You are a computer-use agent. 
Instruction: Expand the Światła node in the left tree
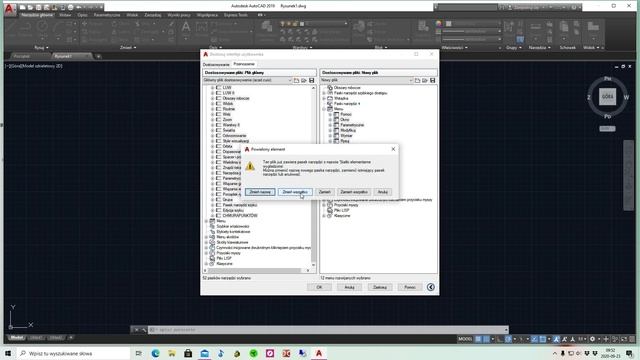(212, 130)
